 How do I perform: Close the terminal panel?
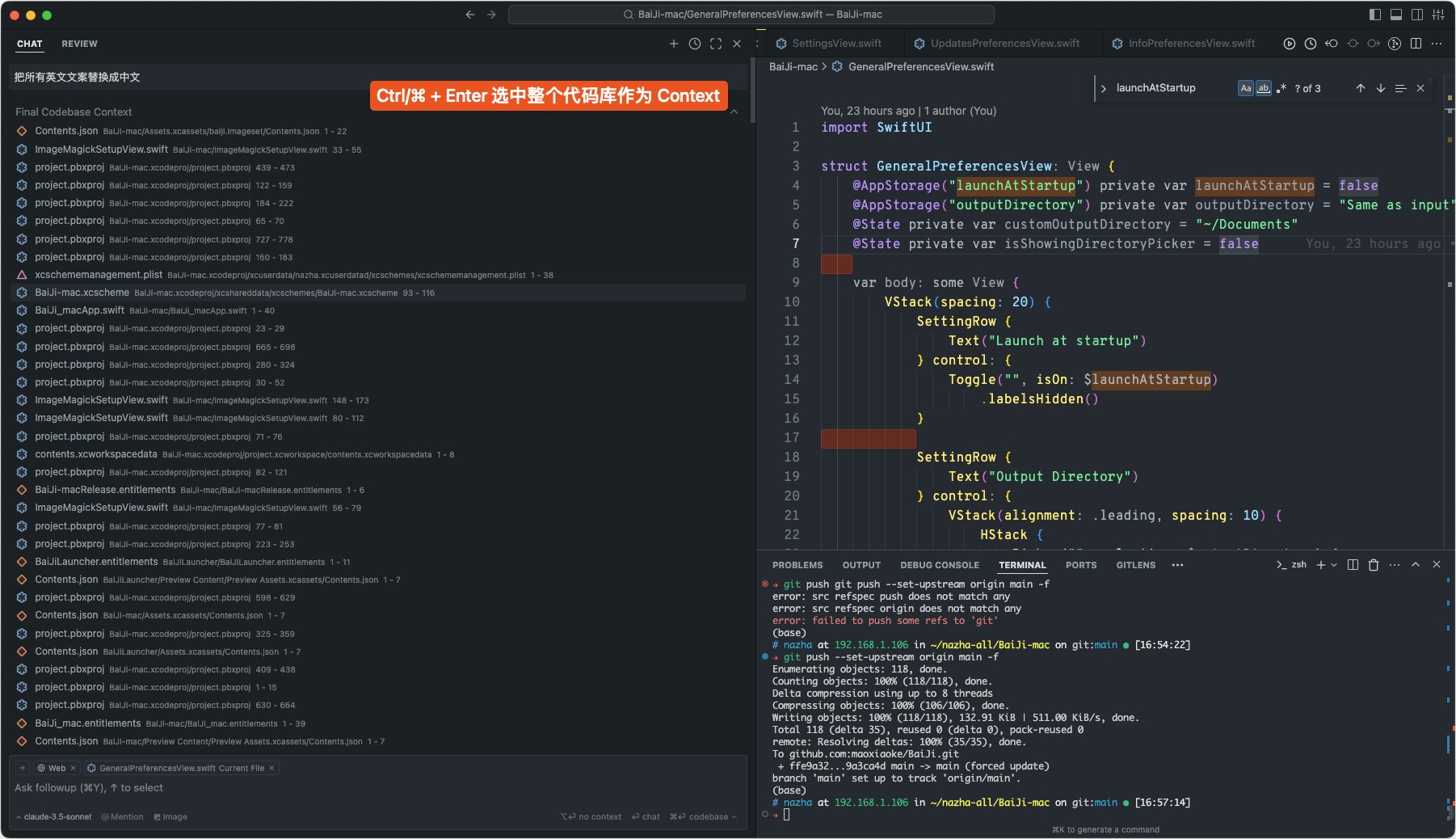click(x=1437, y=565)
